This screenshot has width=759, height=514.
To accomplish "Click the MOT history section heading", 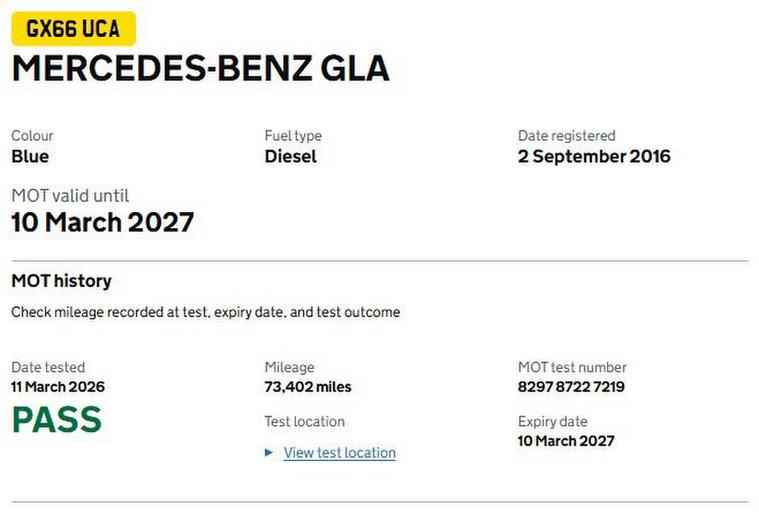I will coord(61,281).
